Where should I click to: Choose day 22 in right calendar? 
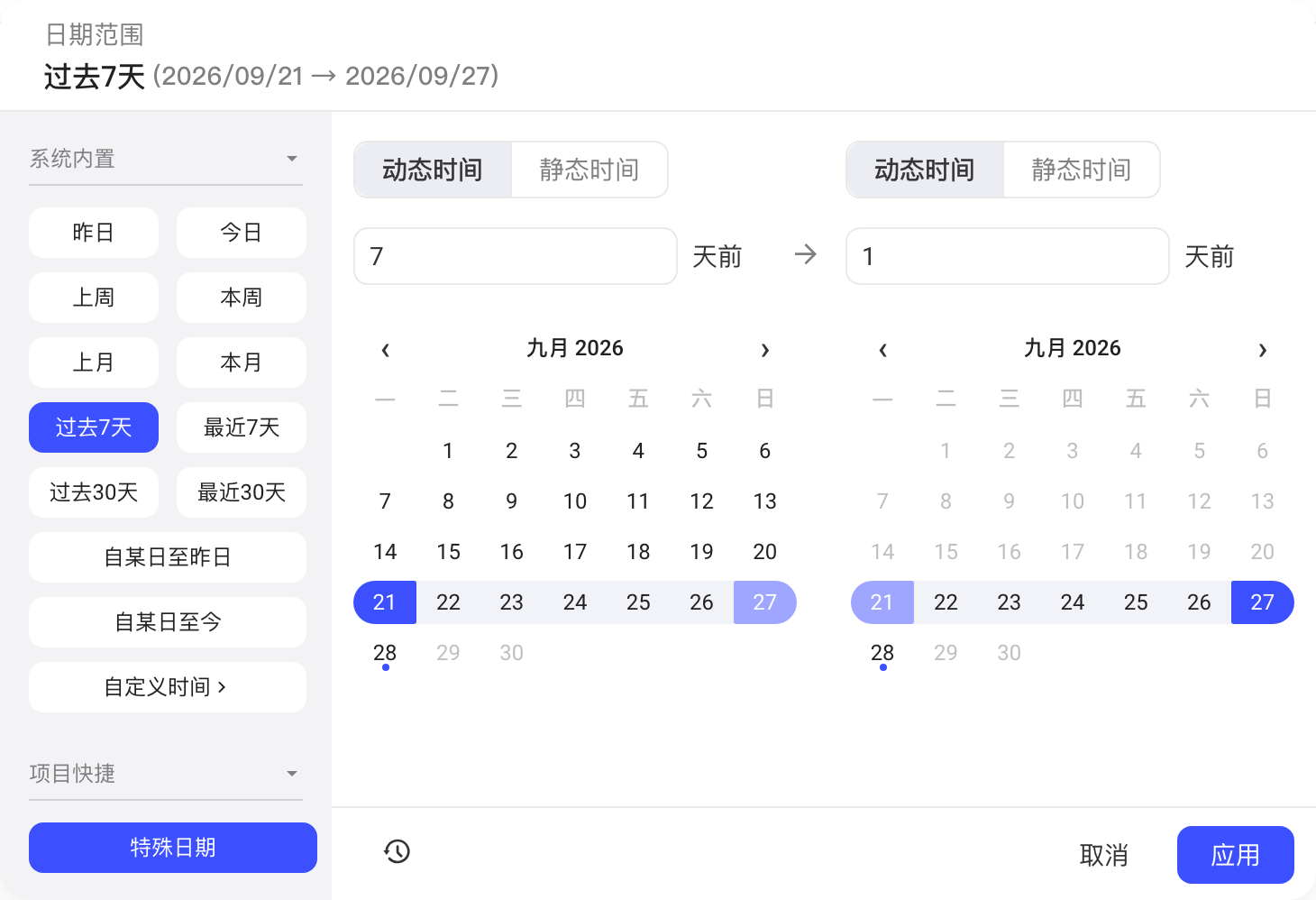[x=946, y=602]
